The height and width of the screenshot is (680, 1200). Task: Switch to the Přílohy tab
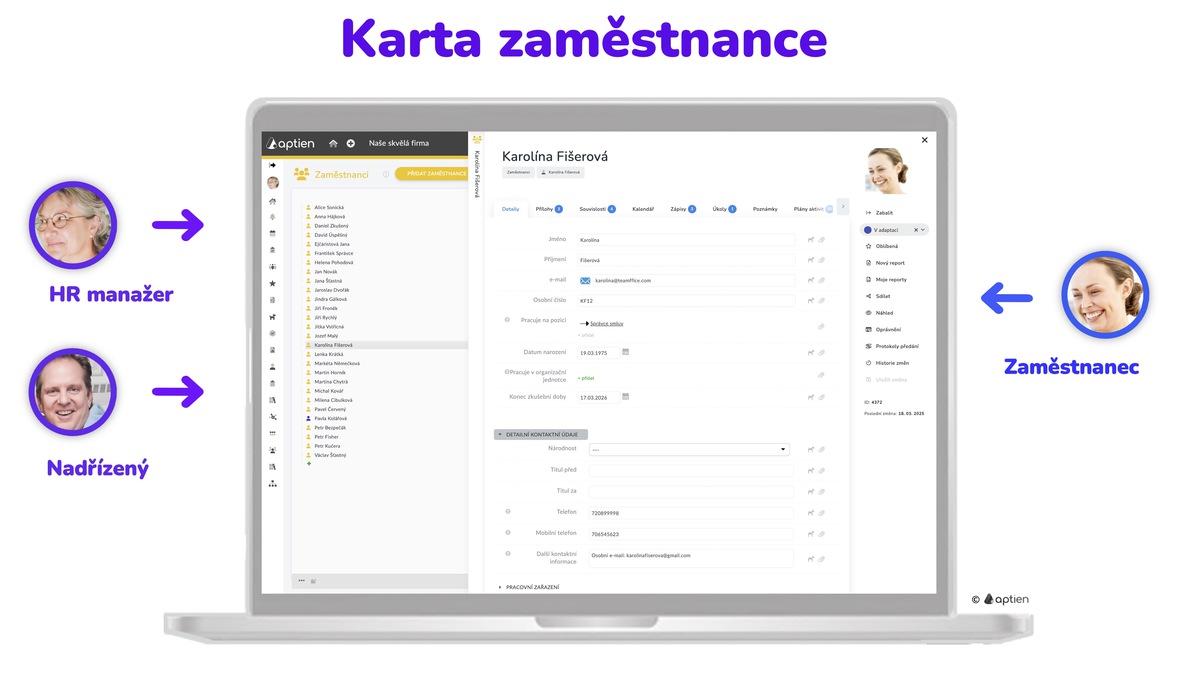(x=549, y=209)
